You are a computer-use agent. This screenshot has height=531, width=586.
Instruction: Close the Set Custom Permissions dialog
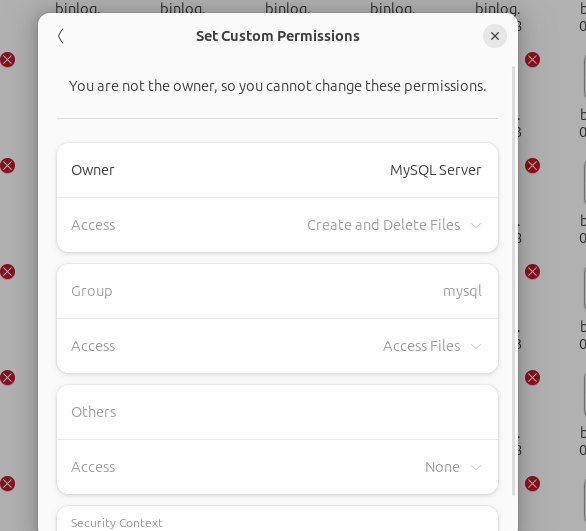pyautogui.click(x=495, y=36)
